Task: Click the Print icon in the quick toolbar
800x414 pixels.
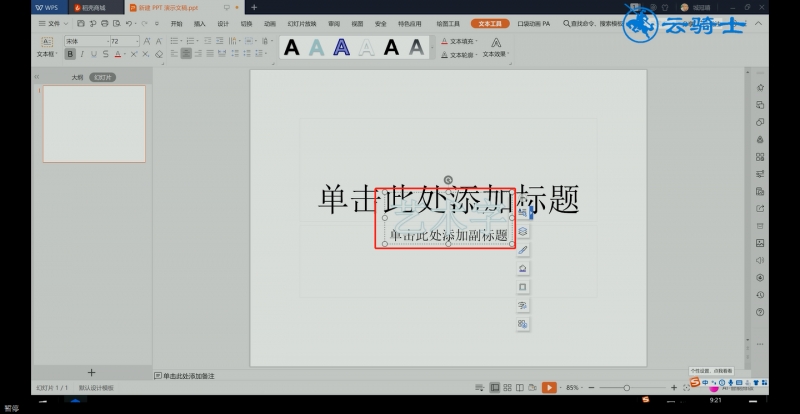Action: point(105,23)
